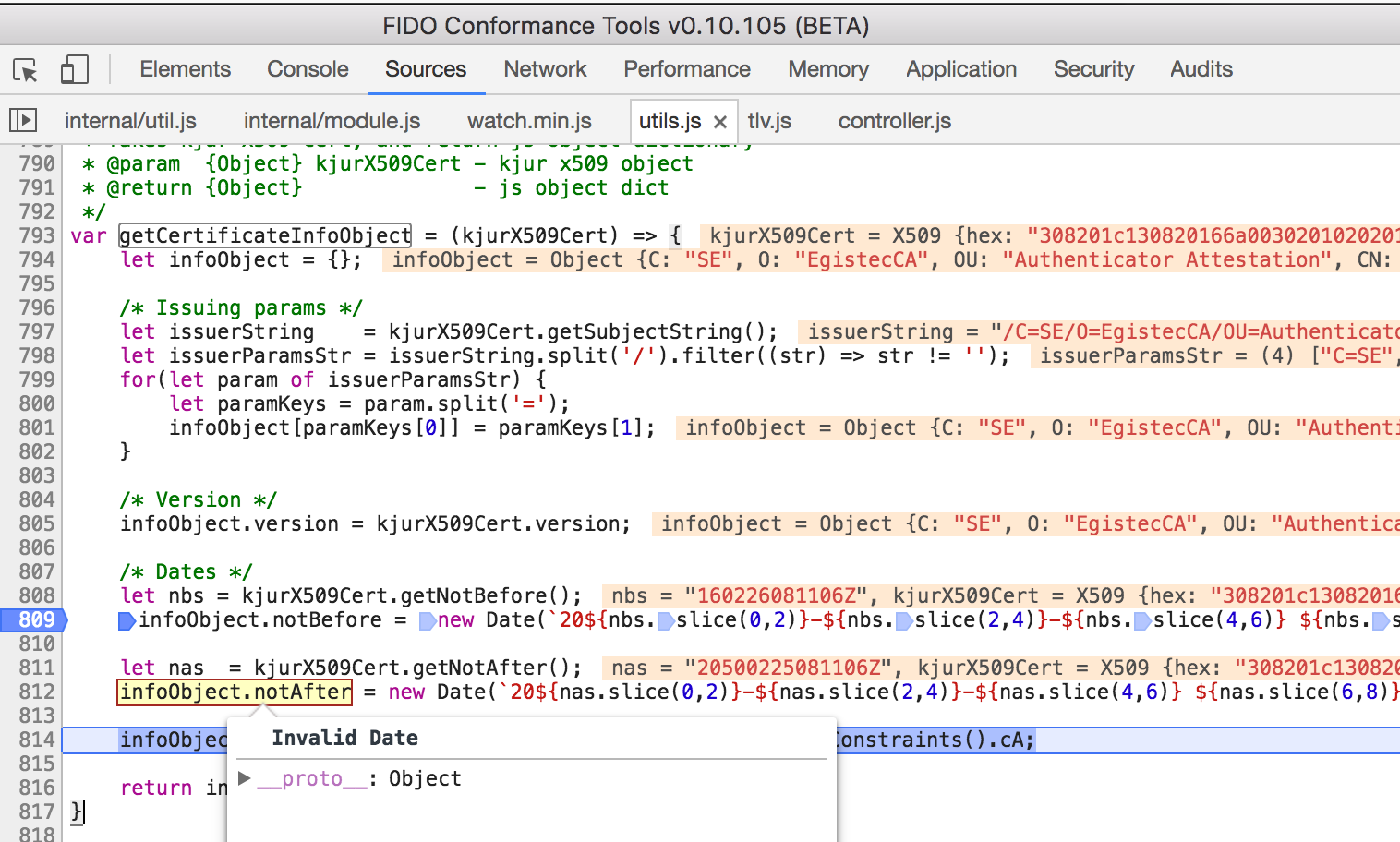Image resolution: width=1400 pixels, height=842 pixels.
Task: Open the watch.min.js file tab
Action: (x=529, y=121)
